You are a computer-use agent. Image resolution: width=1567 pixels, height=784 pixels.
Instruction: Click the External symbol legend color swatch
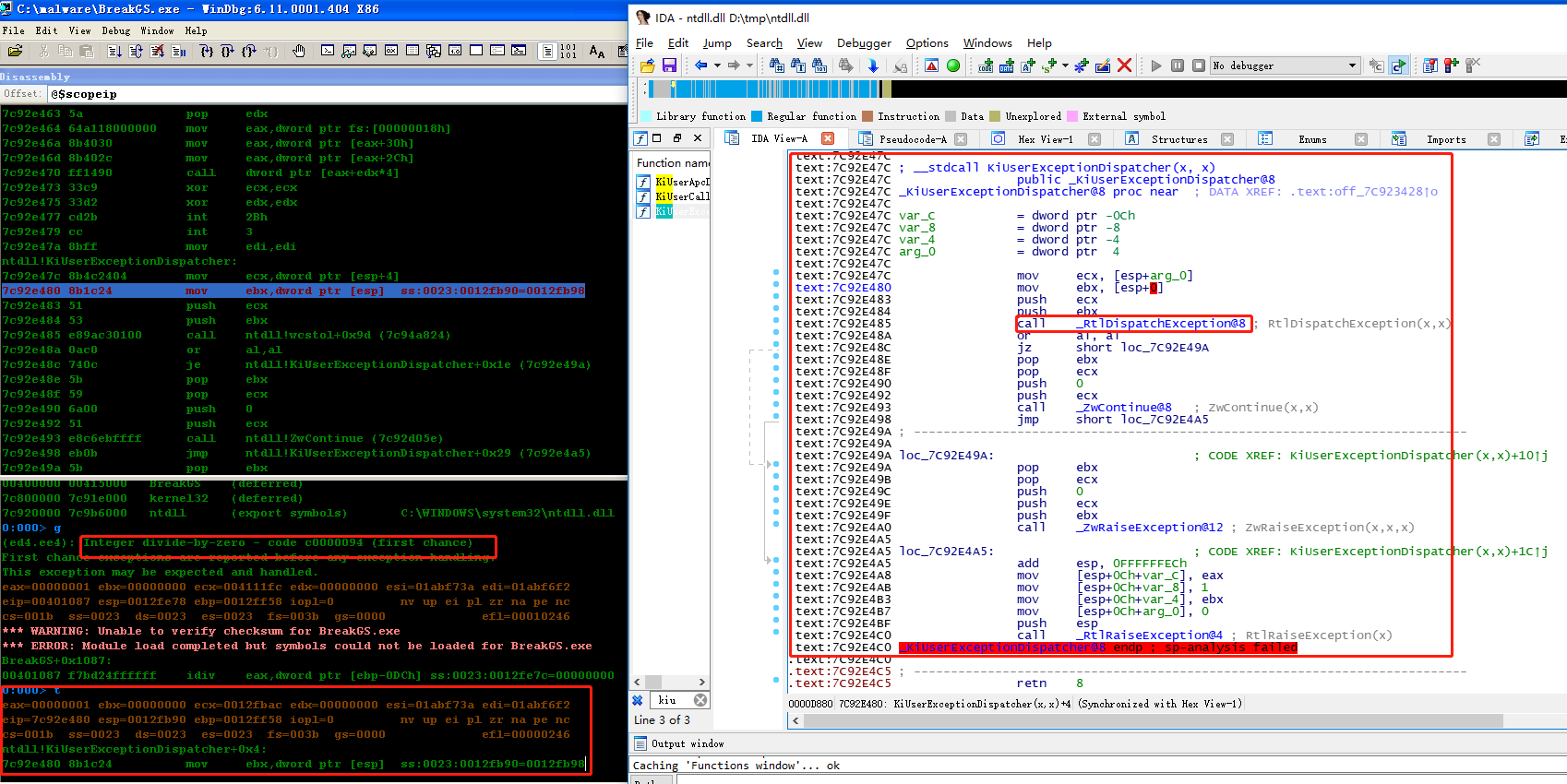1072,116
